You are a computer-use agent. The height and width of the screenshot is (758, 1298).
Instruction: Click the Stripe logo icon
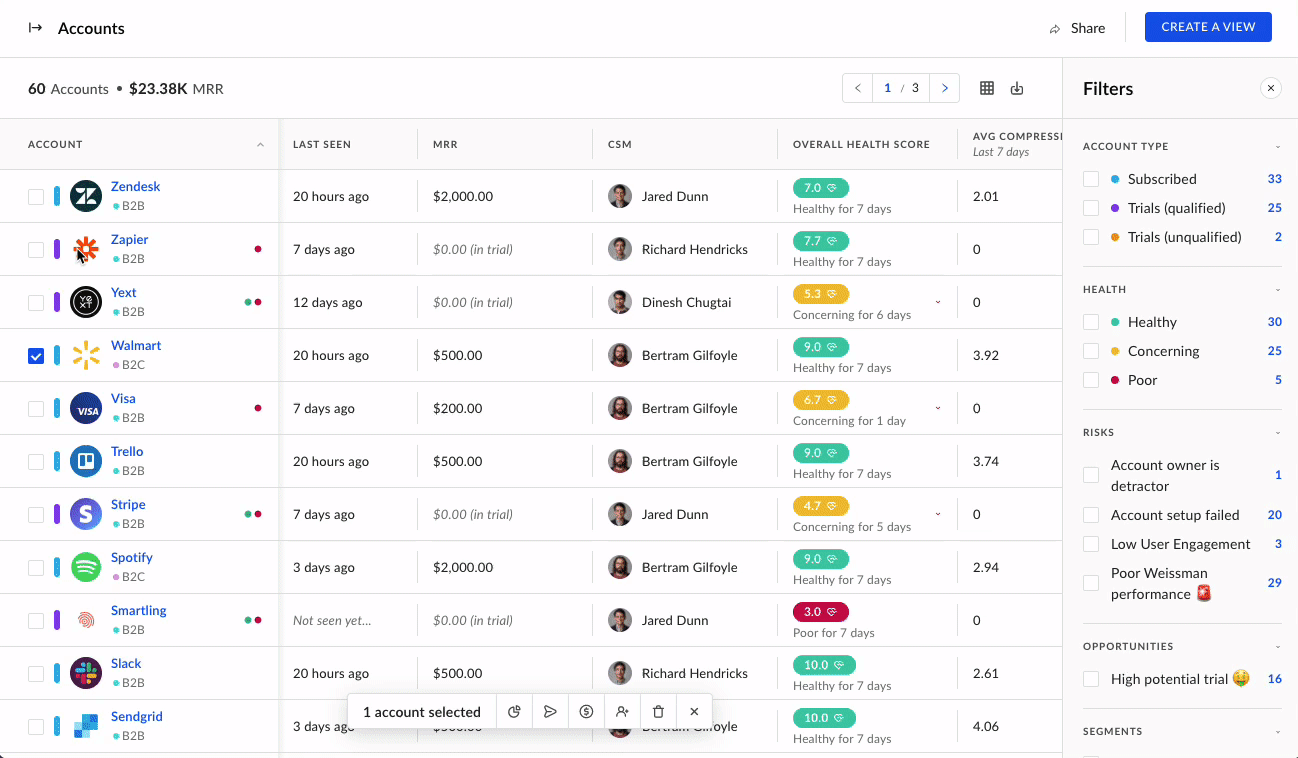[x=86, y=515]
